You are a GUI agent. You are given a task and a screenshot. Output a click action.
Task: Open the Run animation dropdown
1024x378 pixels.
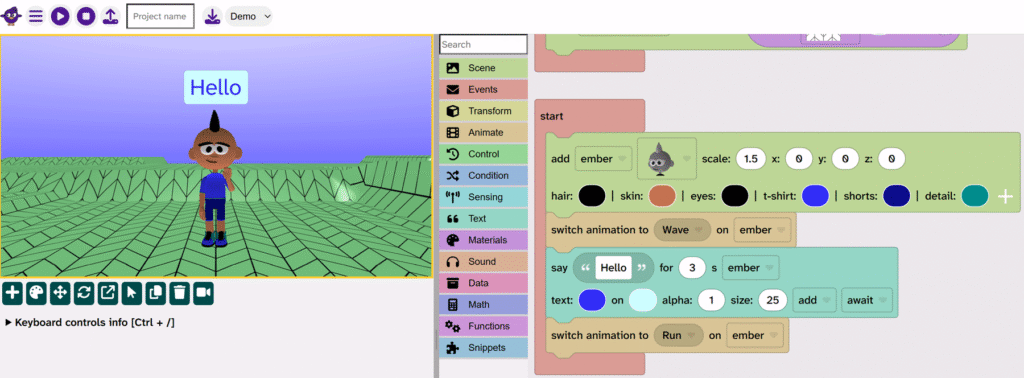point(679,336)
